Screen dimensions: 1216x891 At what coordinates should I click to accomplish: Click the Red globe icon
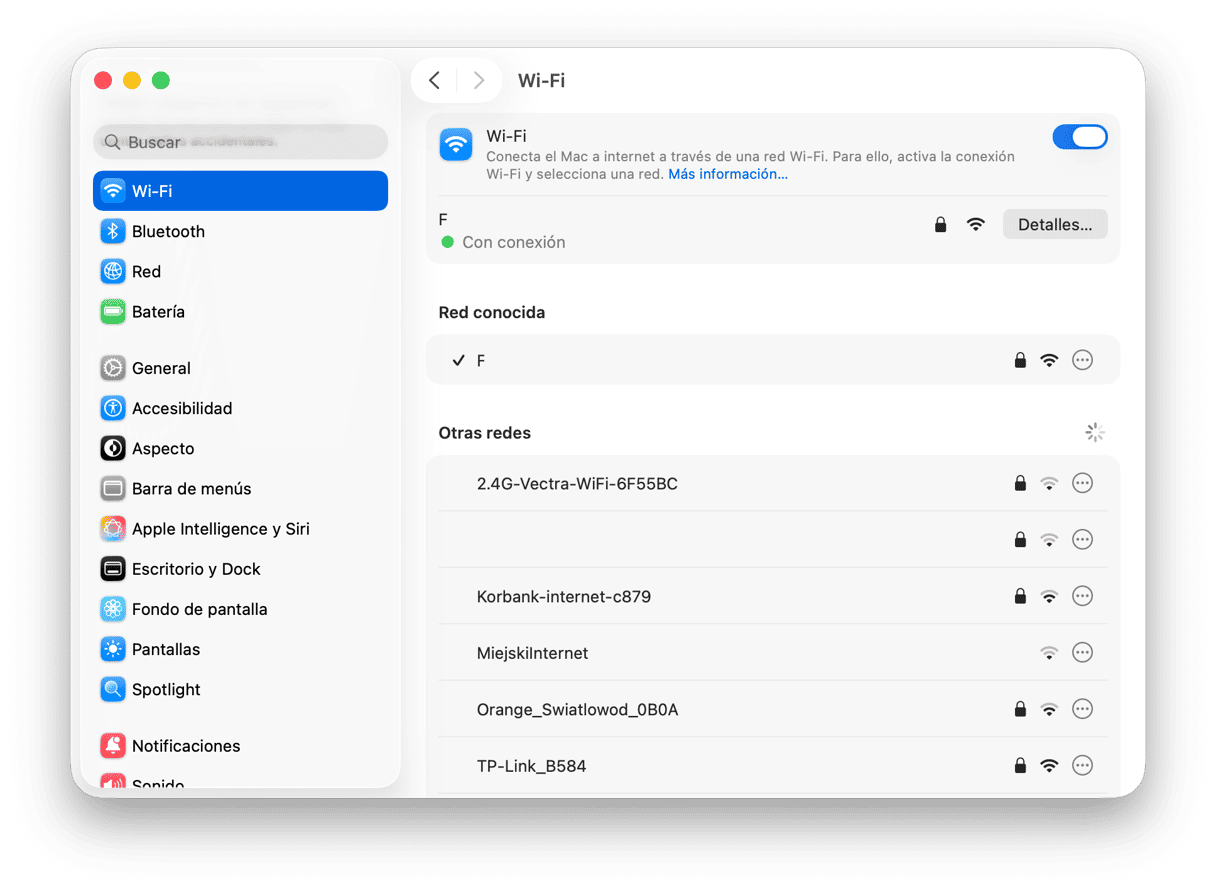[x=113, y=272]
